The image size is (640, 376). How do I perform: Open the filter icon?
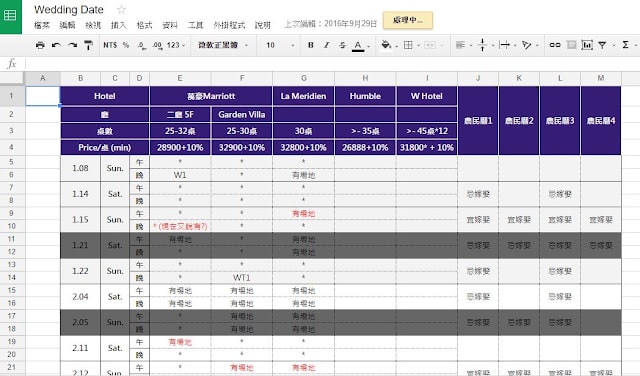point(602,45)
